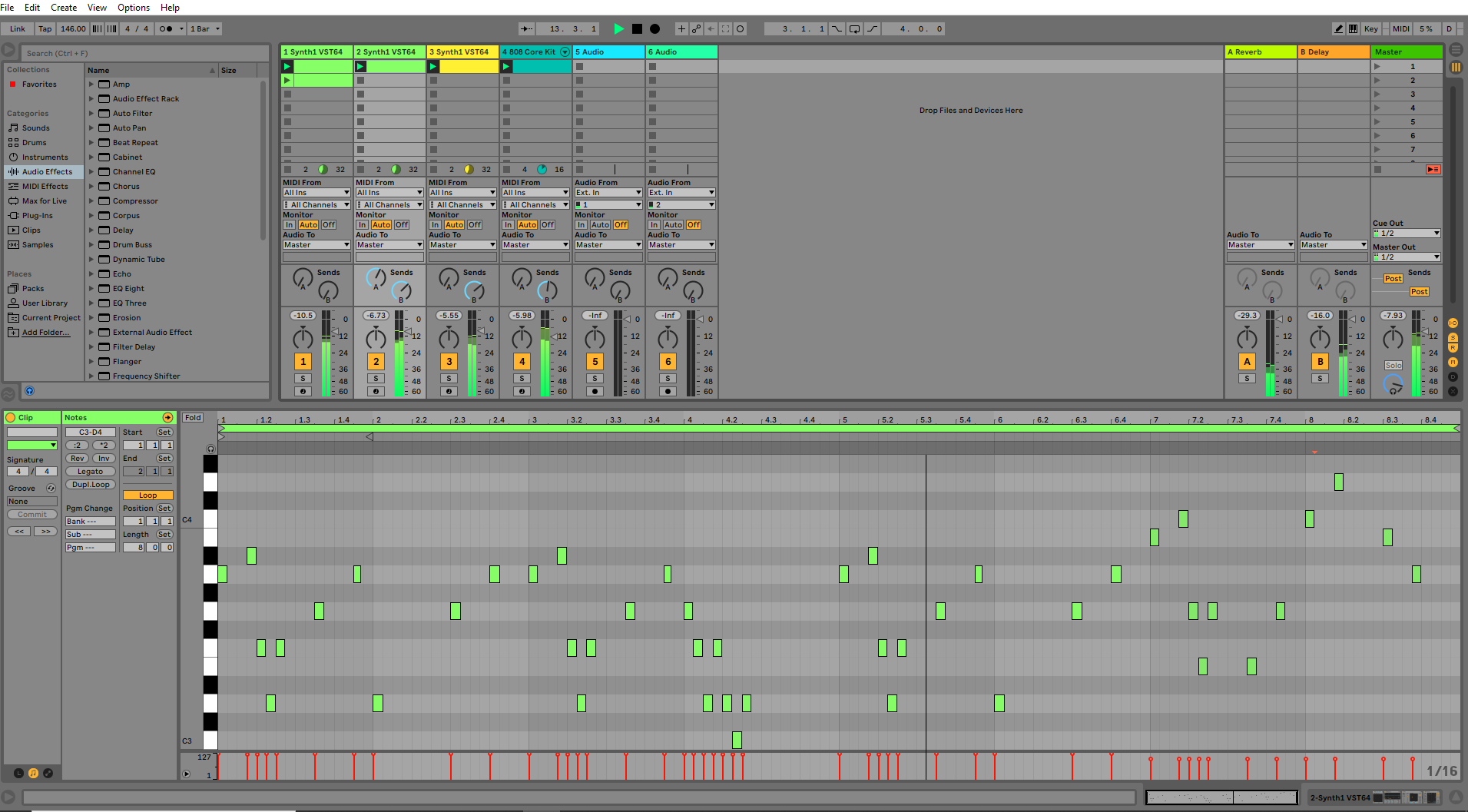The width and height of the screenshot is (1468, 812).
Task: Open the Quantization 1 Bar dropdown
Action: pyautogui.click(x=205, y=28)
